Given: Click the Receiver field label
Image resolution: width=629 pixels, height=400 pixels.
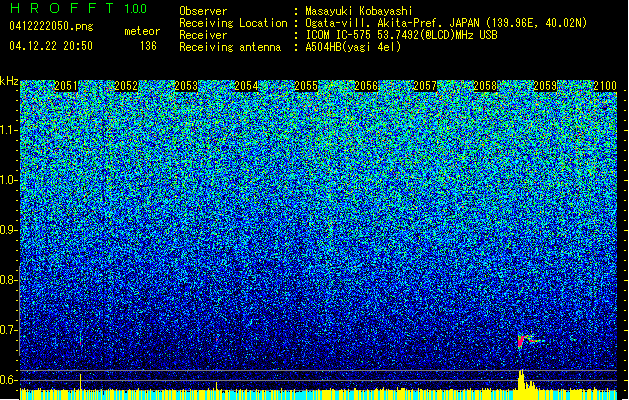Looking at the screenshot, I should (x=203, y=35).
